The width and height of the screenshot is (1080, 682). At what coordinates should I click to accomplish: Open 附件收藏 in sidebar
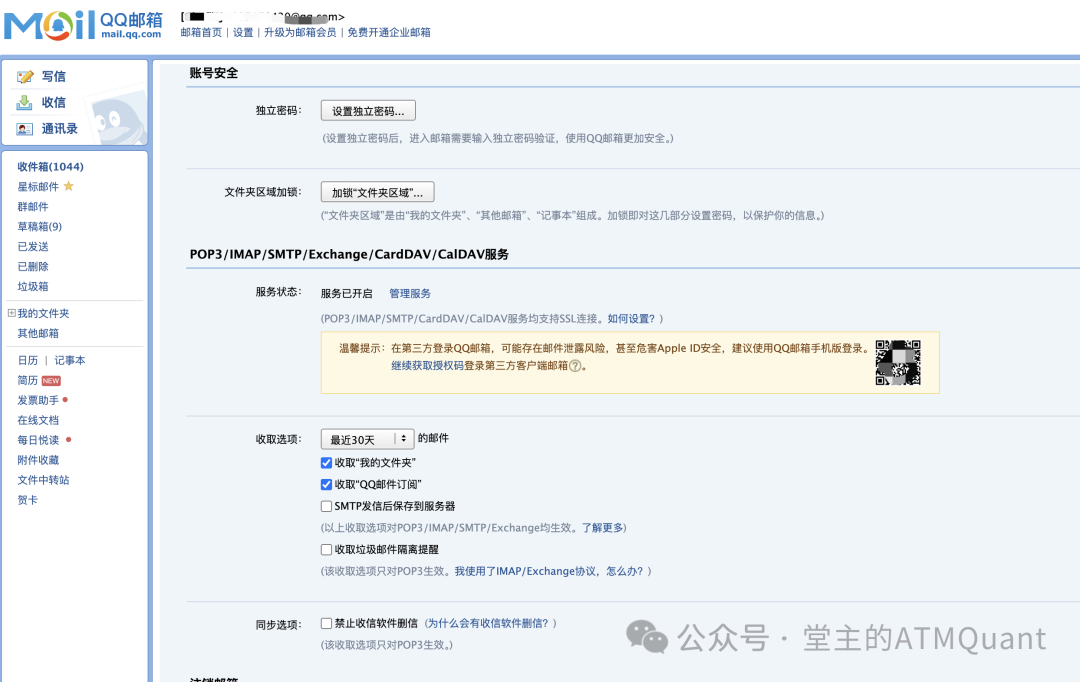pos(38,460)
